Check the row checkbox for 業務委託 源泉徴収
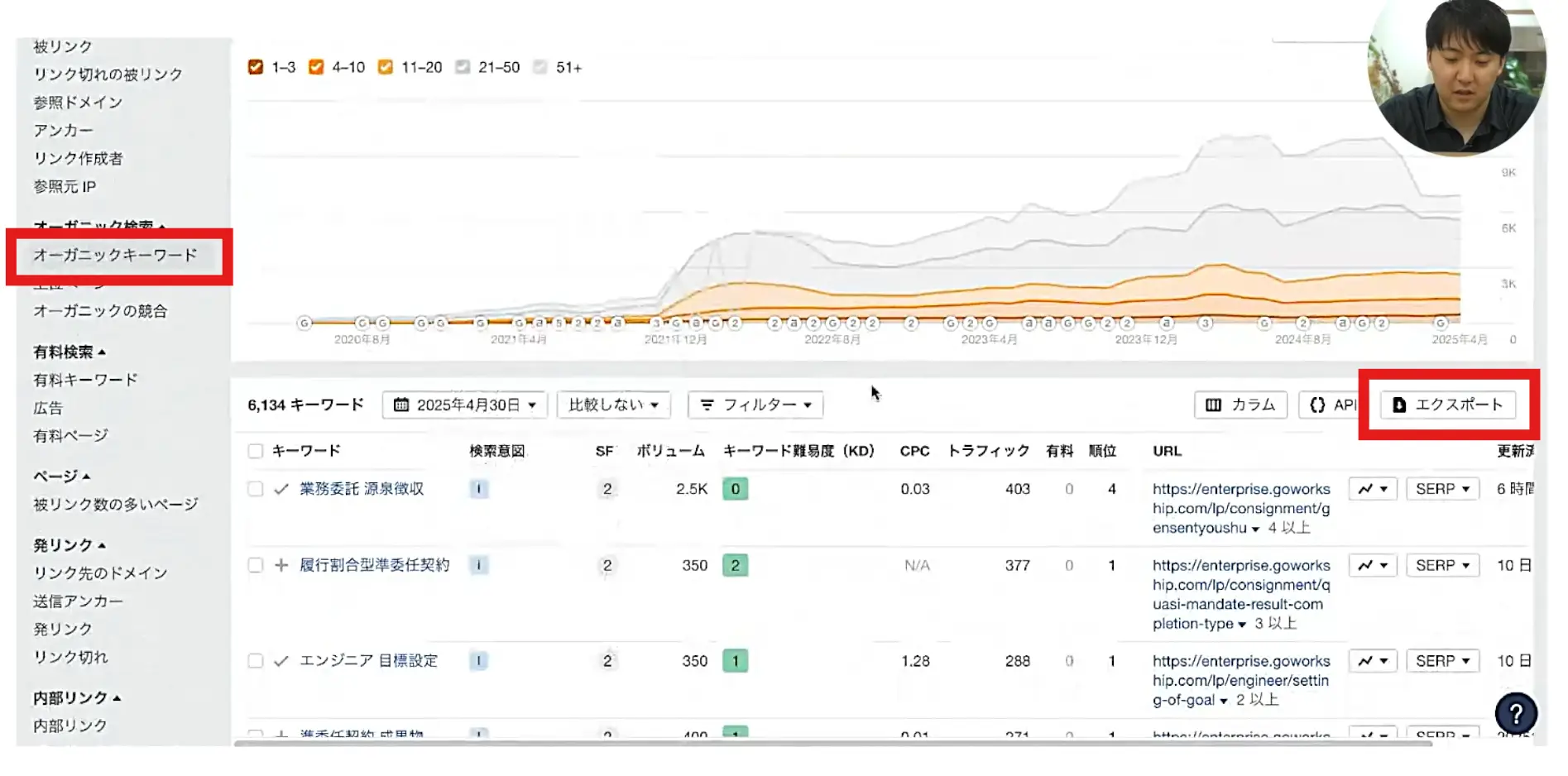 point(256,489)
